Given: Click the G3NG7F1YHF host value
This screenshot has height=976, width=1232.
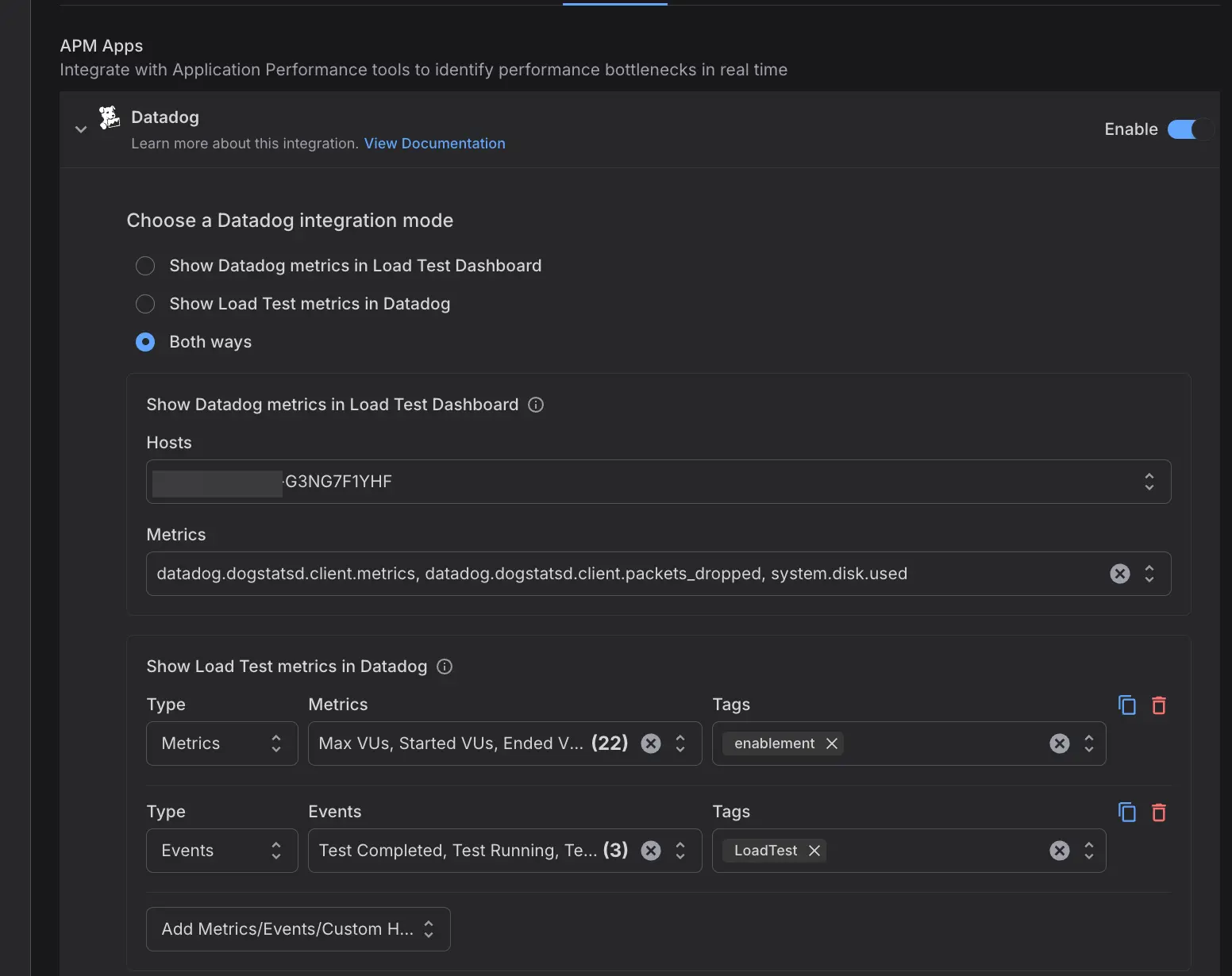Looking at the screenshot, I should point(338,482).
